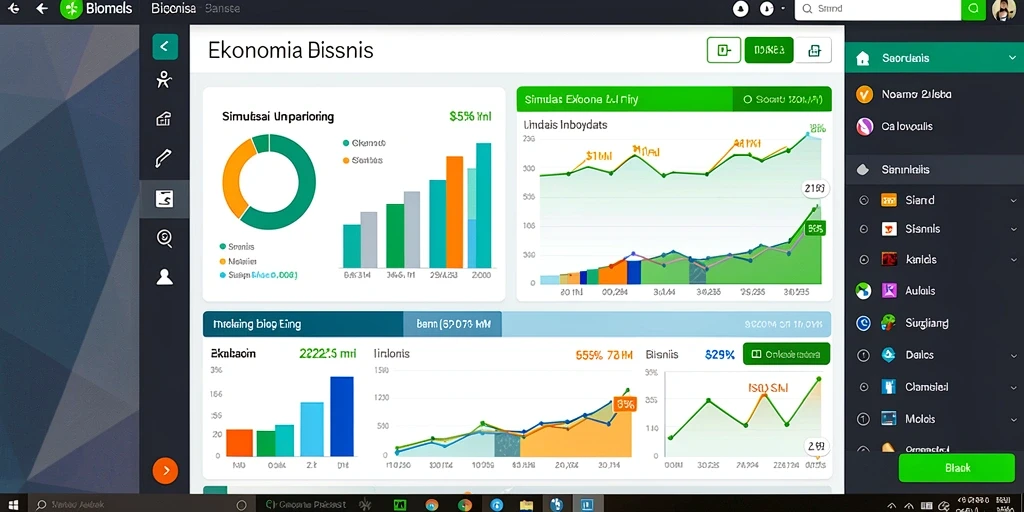The height and width of the screenshot is (512, 1024).
Task: Click into the top search field
Action: 878,9
